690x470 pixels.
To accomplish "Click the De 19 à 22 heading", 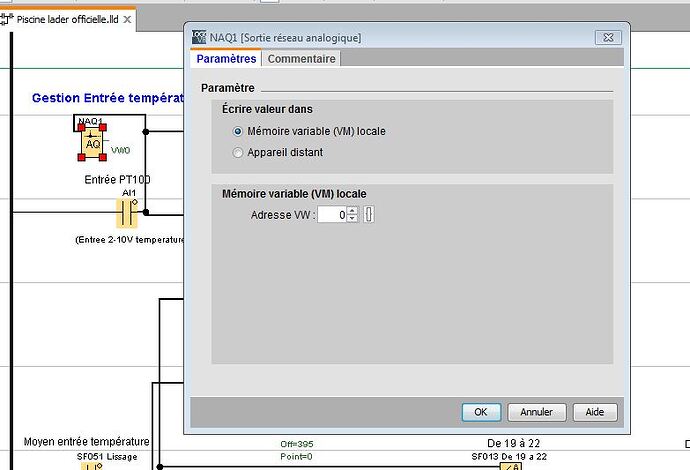I will click(514, 443).
